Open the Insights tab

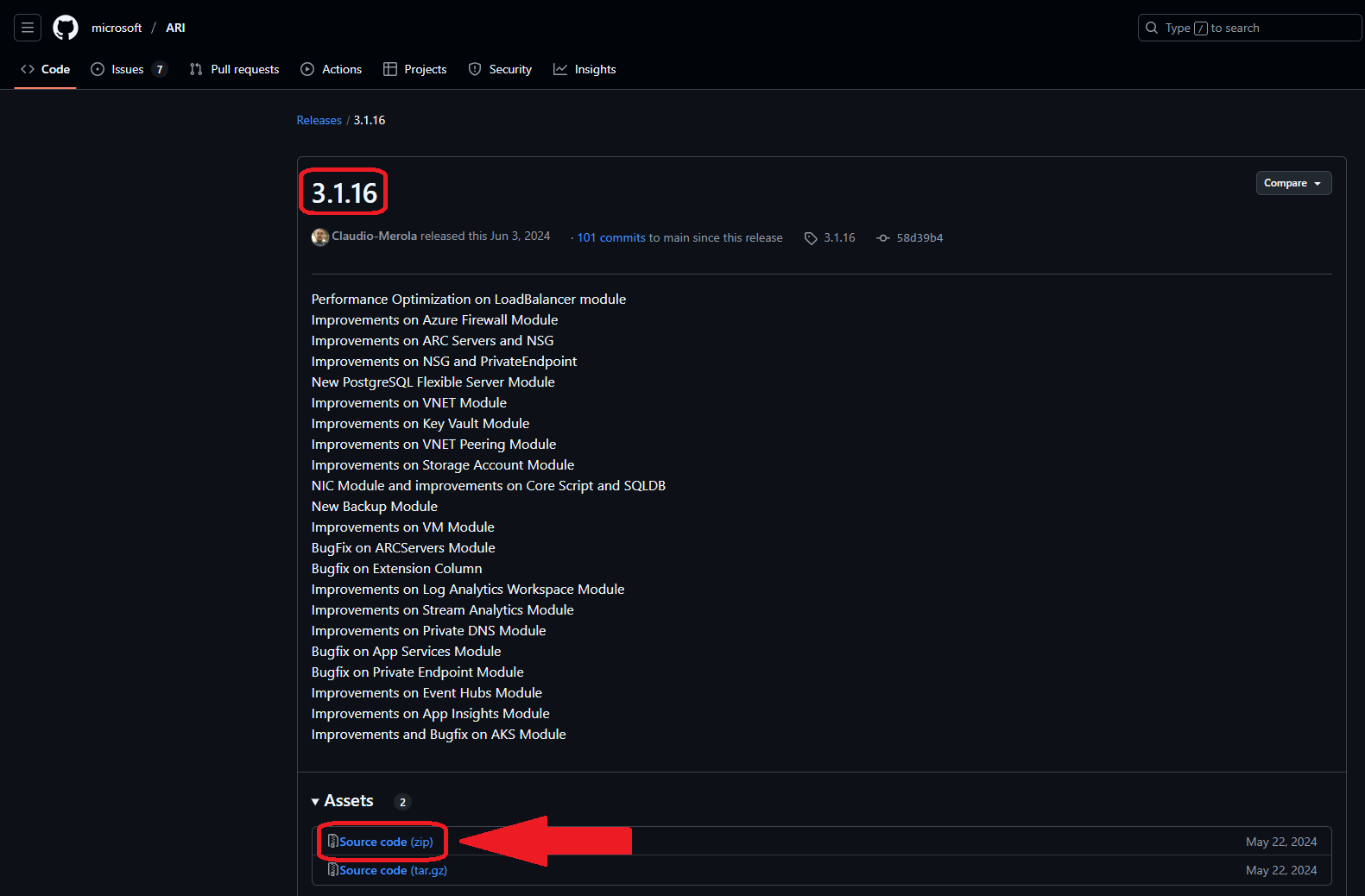click(585, 69)
